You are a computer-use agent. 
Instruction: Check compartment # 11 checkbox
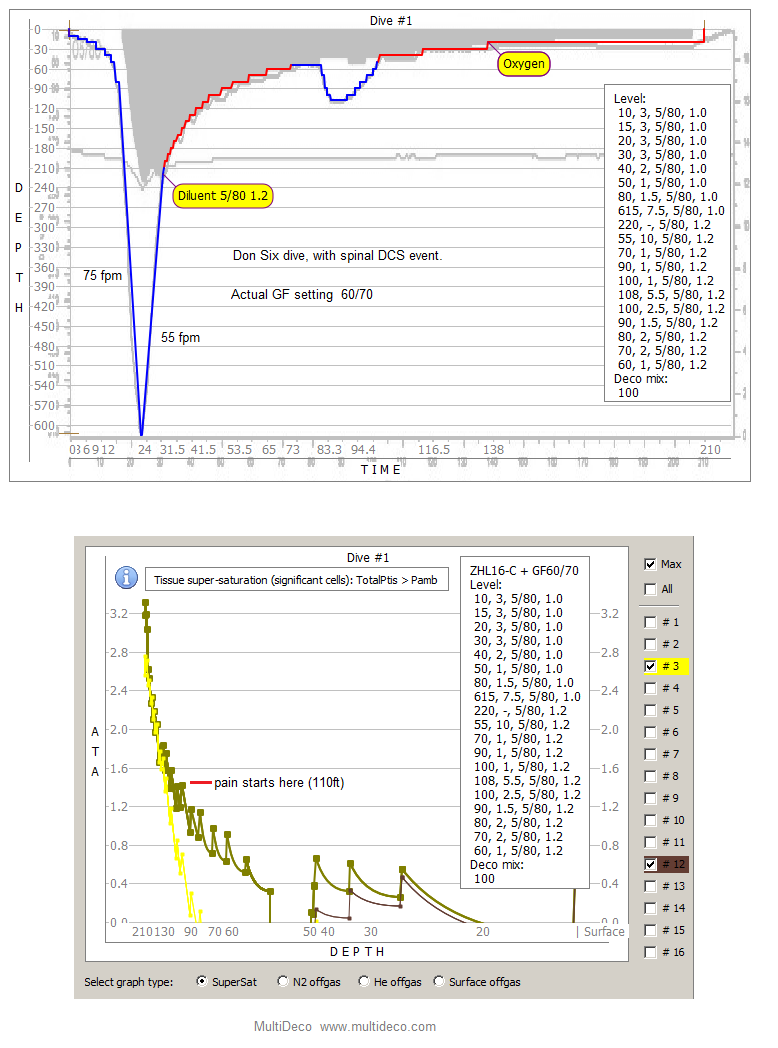pyautogui.click(x=650, y=843)
